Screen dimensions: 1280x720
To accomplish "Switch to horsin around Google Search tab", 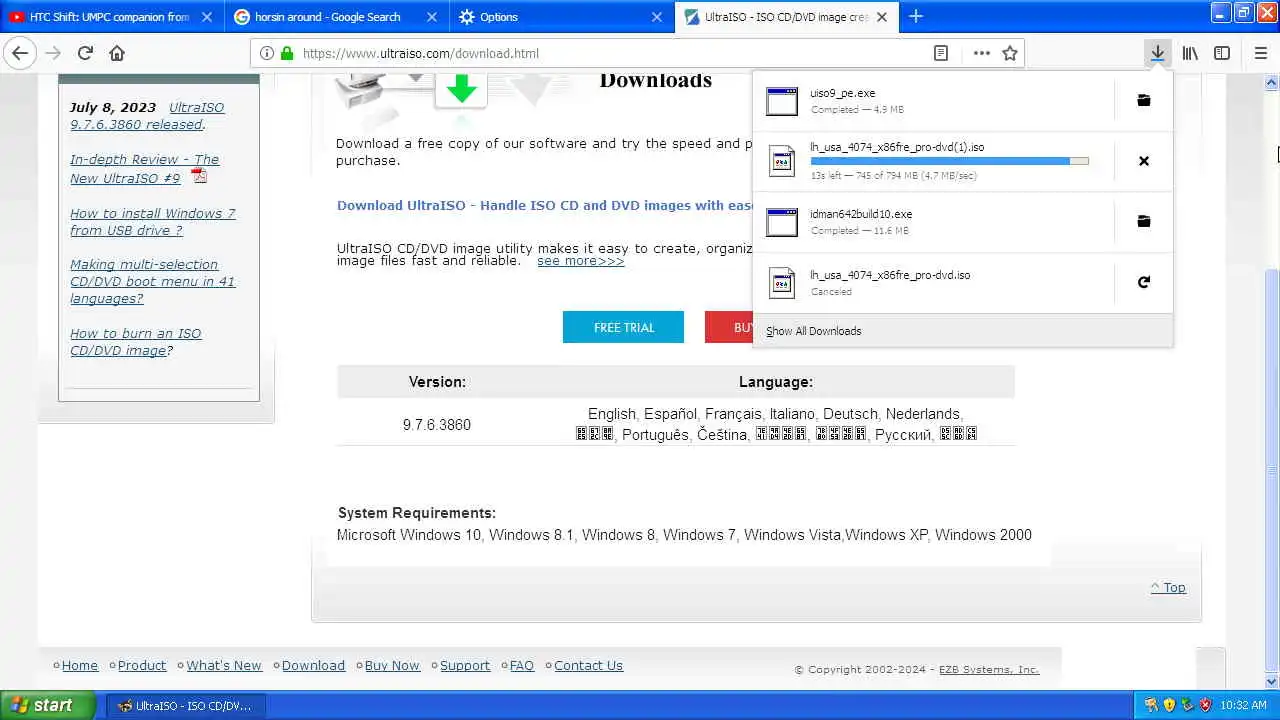I will coord(337,17).
